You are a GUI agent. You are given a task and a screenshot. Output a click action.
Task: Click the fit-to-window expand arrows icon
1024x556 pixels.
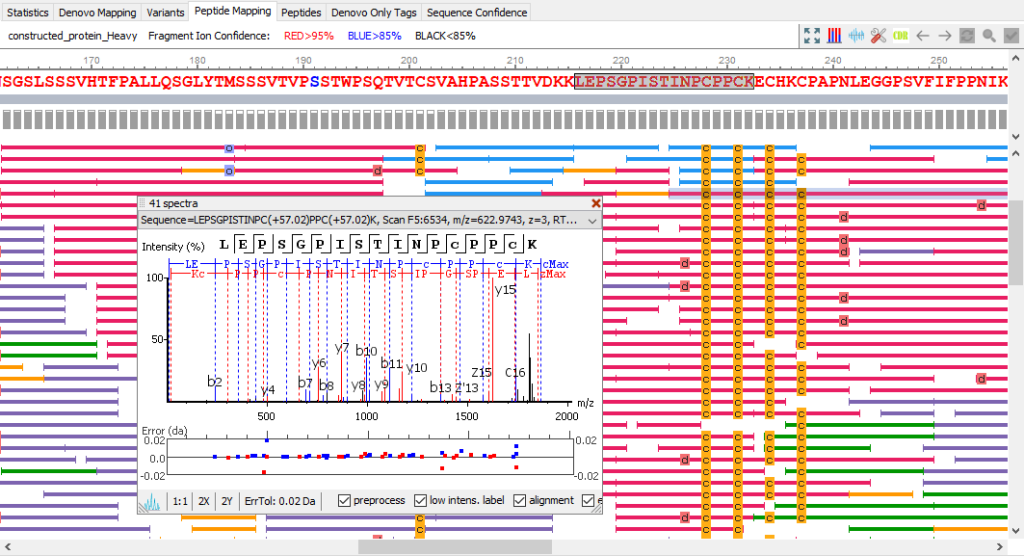tap(812, 36)
